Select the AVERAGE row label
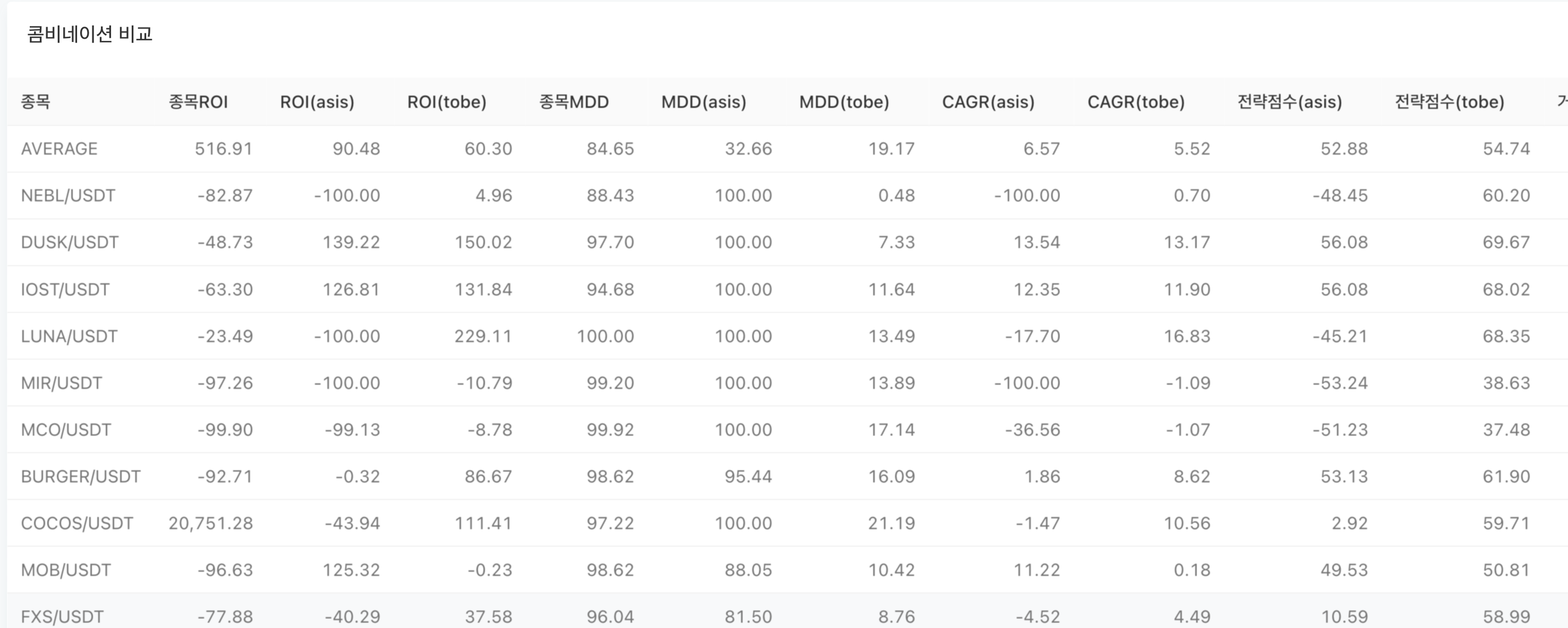The width and height of the screenshot is (1568, 628). (x=59, y=149)
